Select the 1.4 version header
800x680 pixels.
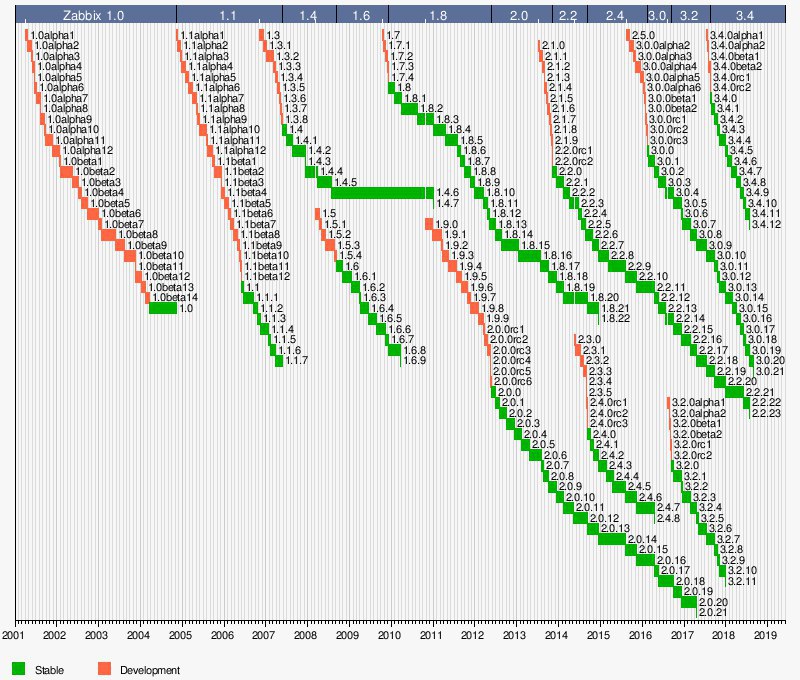[309, 15]
